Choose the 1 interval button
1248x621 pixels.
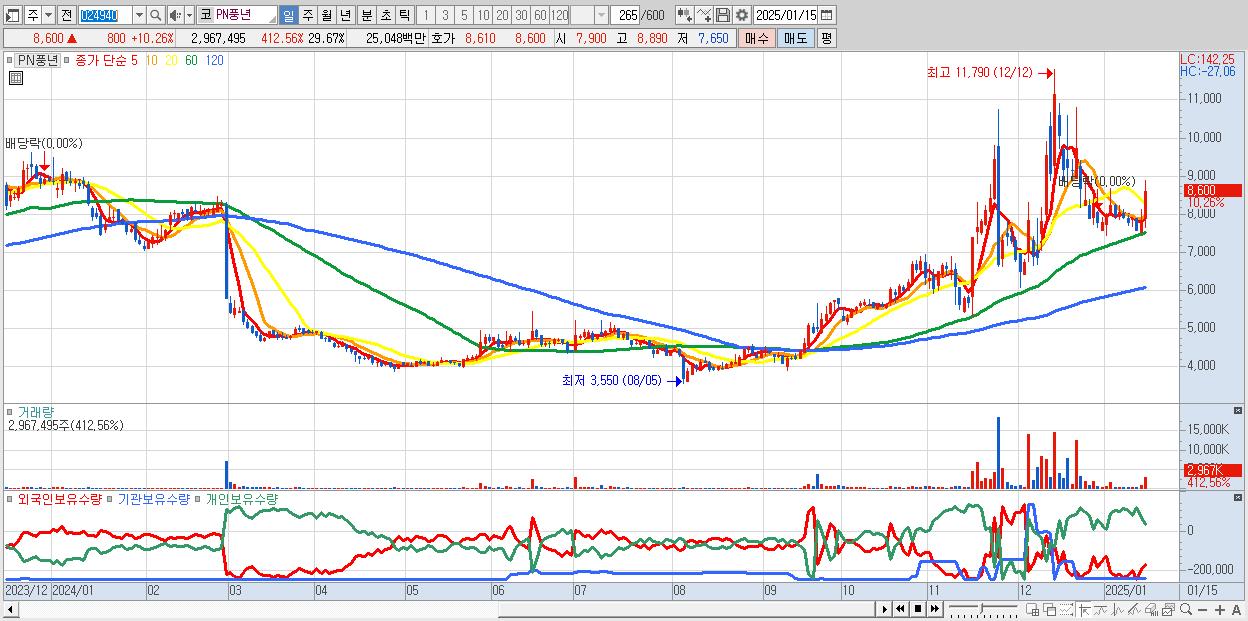coord(425,15)
